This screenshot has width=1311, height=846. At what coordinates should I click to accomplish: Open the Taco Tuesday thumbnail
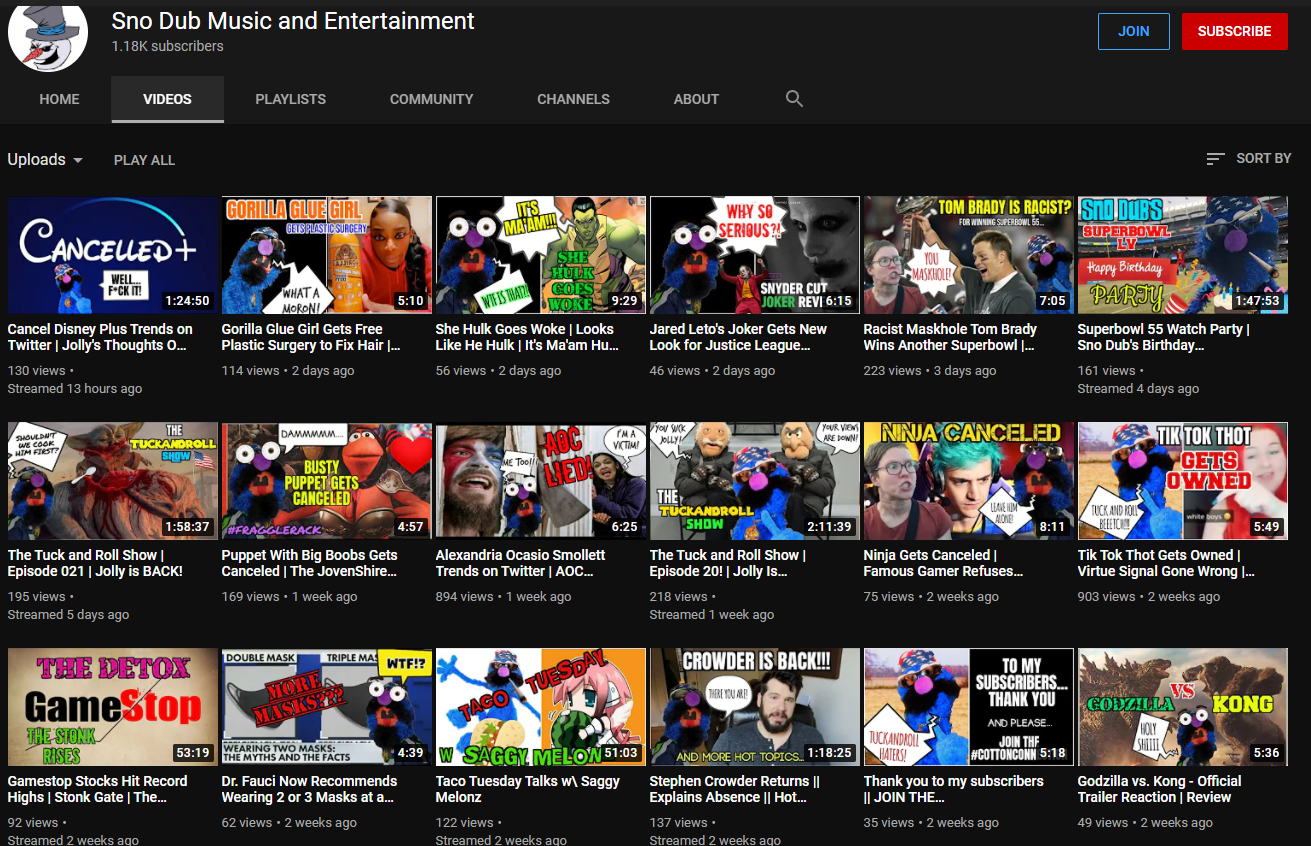click(541, 707)
